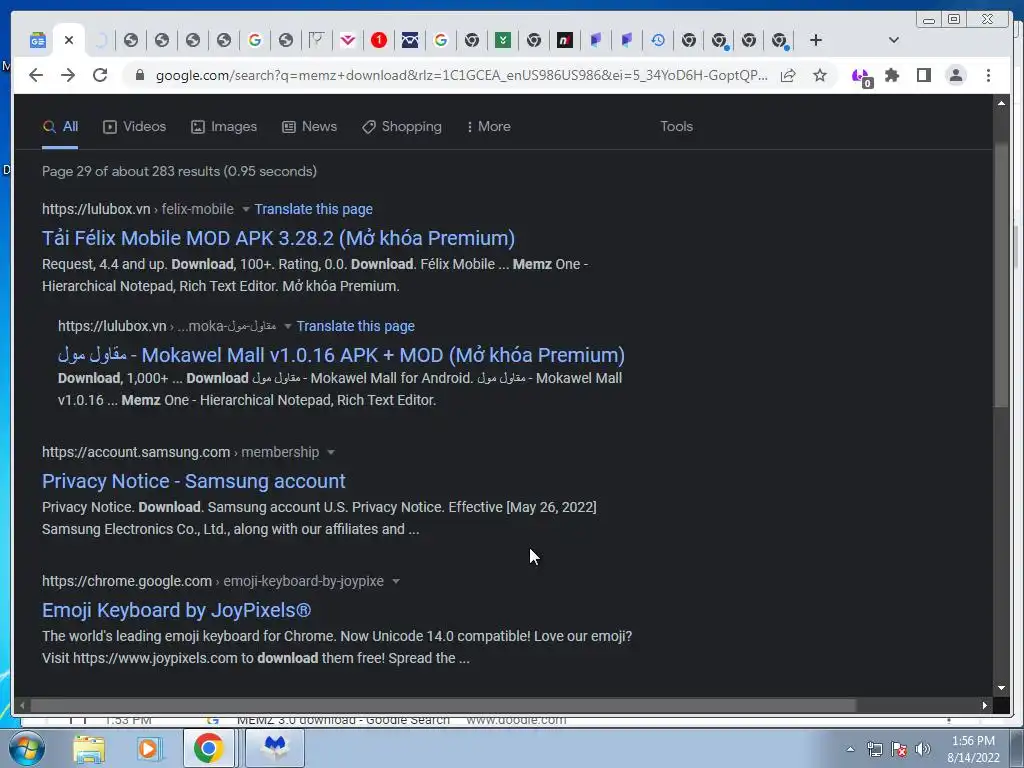Open the taskbar clock showing 1:56 PM
This screenshot has height=768, width=1024.
[x=973, y=749]
